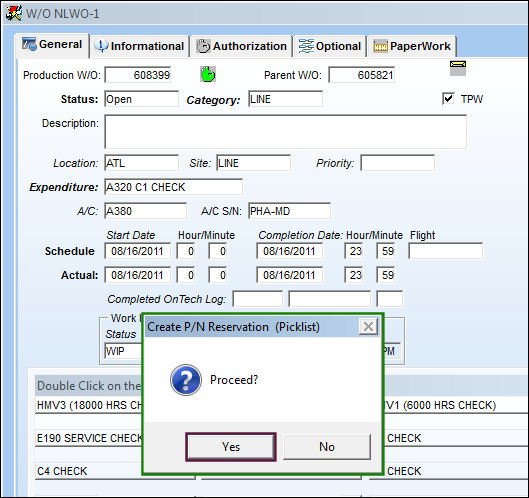Click the empty Flight field
The width and height of the screenshot is (529, 498).
445,251
